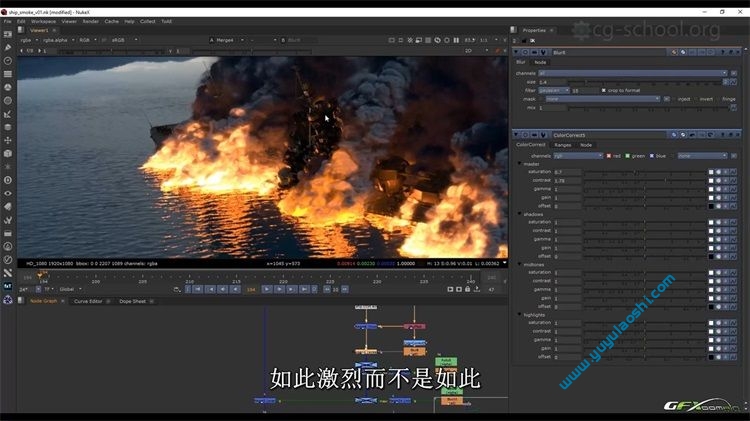This screenshot has height=421, width=750.
Task: Select the orange Blur node in graph
Action: (x=414, y=351)
